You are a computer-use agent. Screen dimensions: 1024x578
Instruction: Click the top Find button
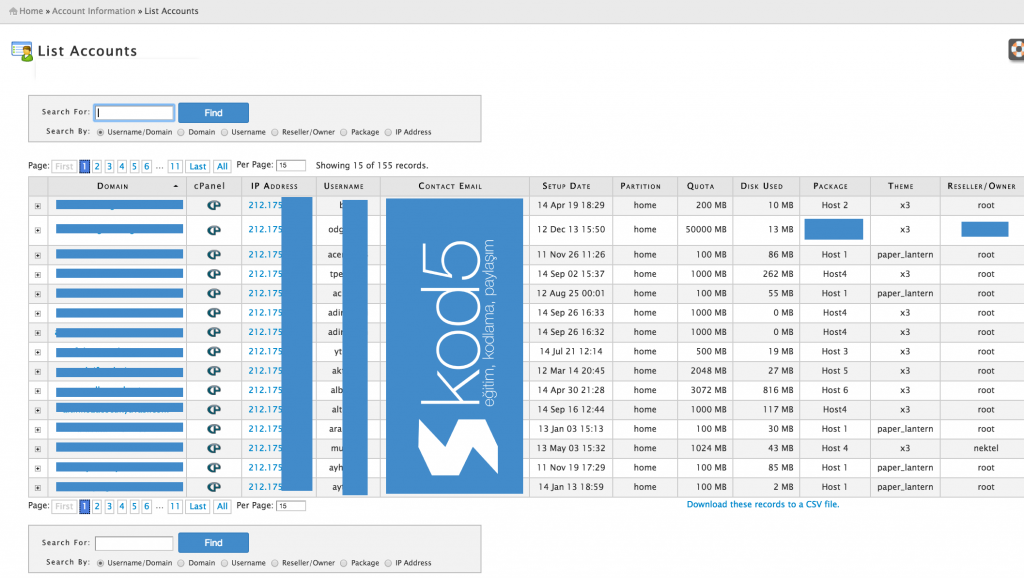pyautogui.click(x=214, y=113)
